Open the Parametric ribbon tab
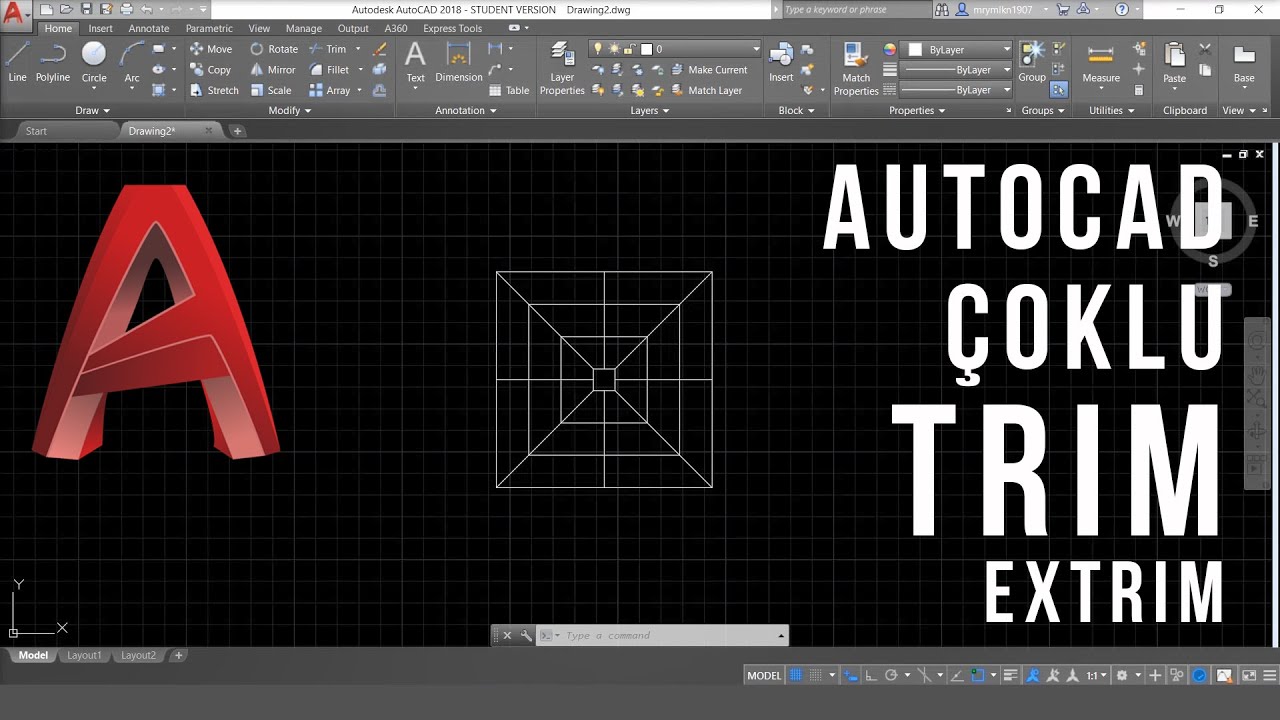1280x720 pixels. (209, 28)
